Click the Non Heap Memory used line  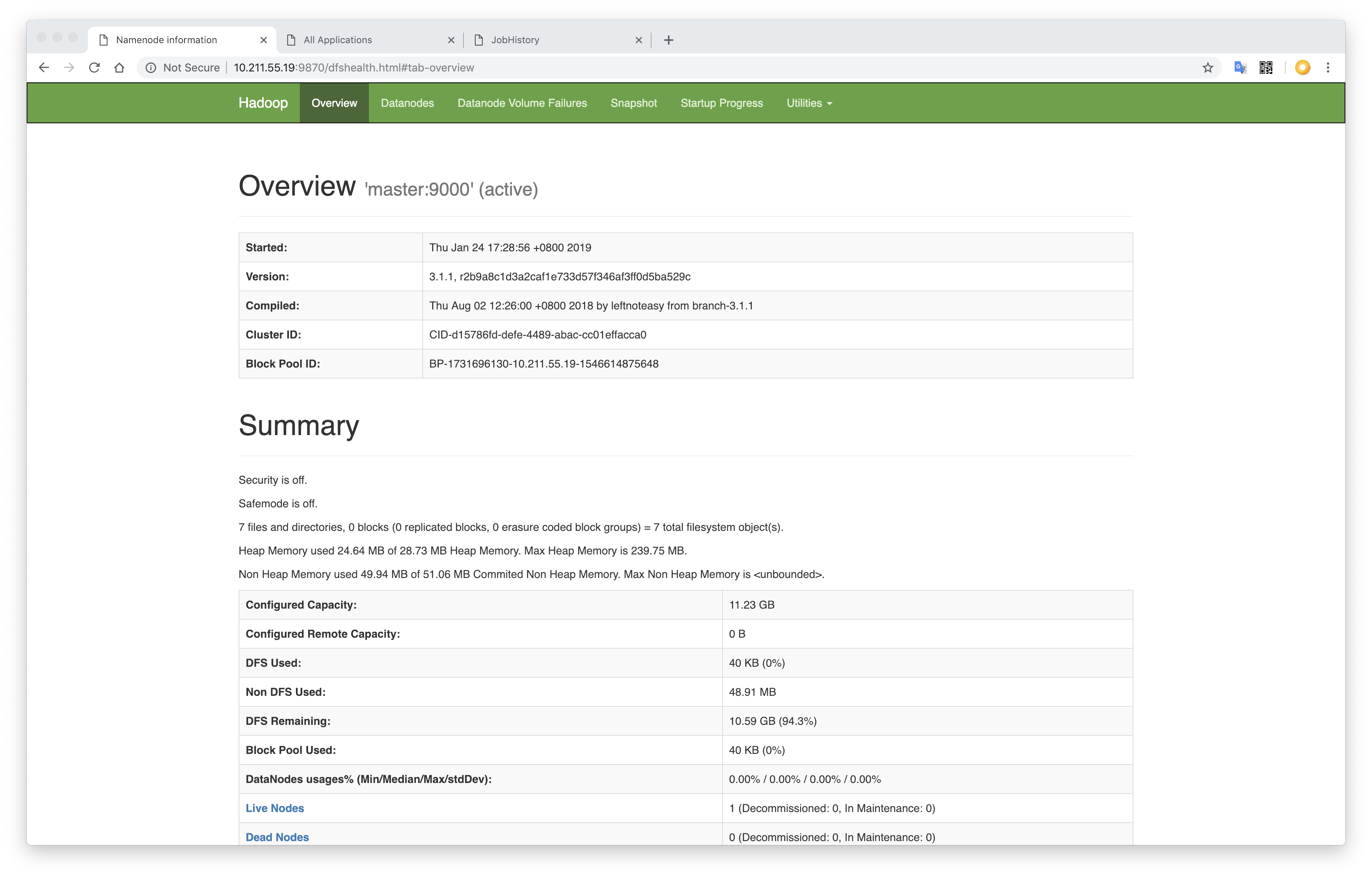coord(531,574)
